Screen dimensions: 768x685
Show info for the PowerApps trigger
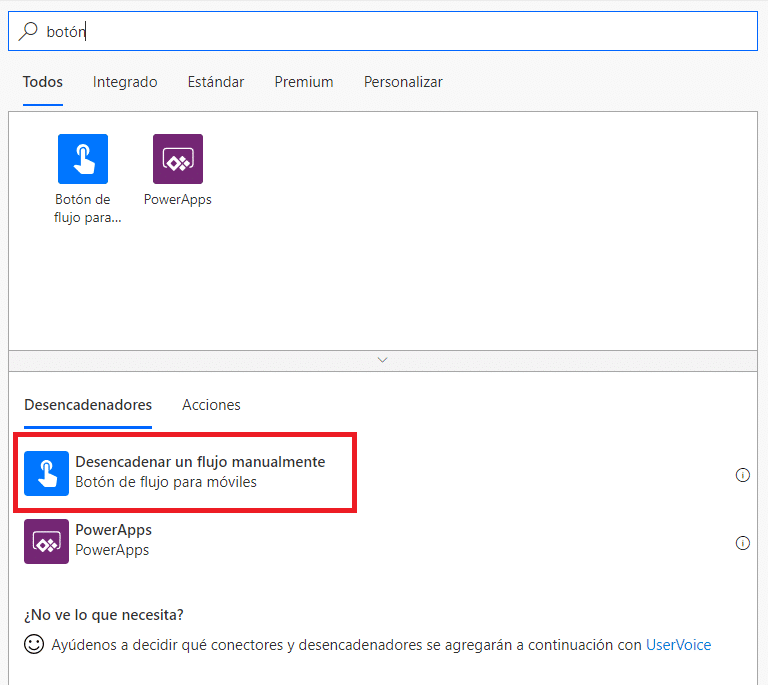pos(743,543)
